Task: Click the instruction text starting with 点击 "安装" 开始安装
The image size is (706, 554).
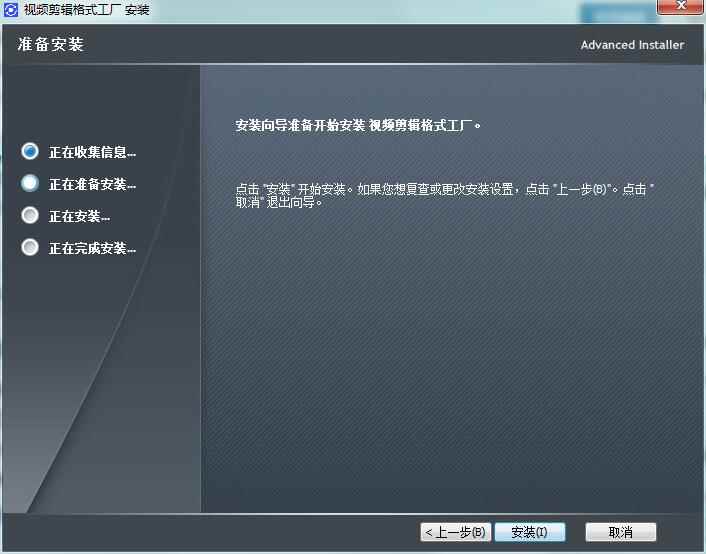Action: [445, 195]
